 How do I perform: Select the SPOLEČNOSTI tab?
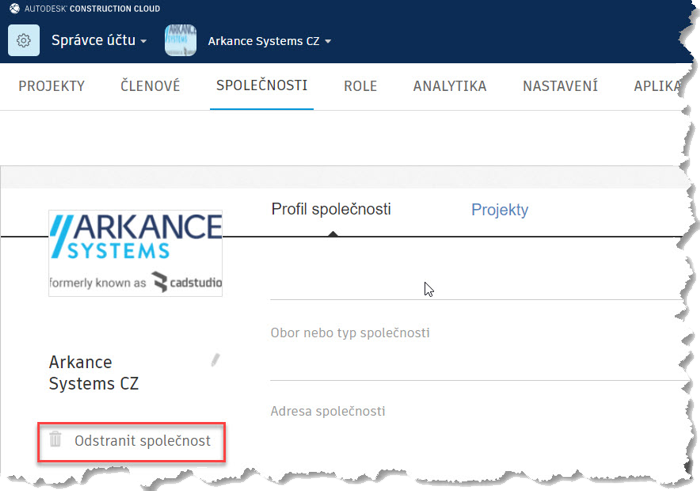pyautogui.click(x=262, y=86)
